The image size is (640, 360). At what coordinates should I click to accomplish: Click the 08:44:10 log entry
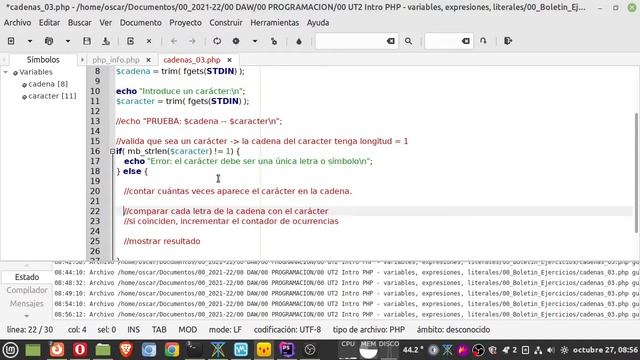click(346, 272)
